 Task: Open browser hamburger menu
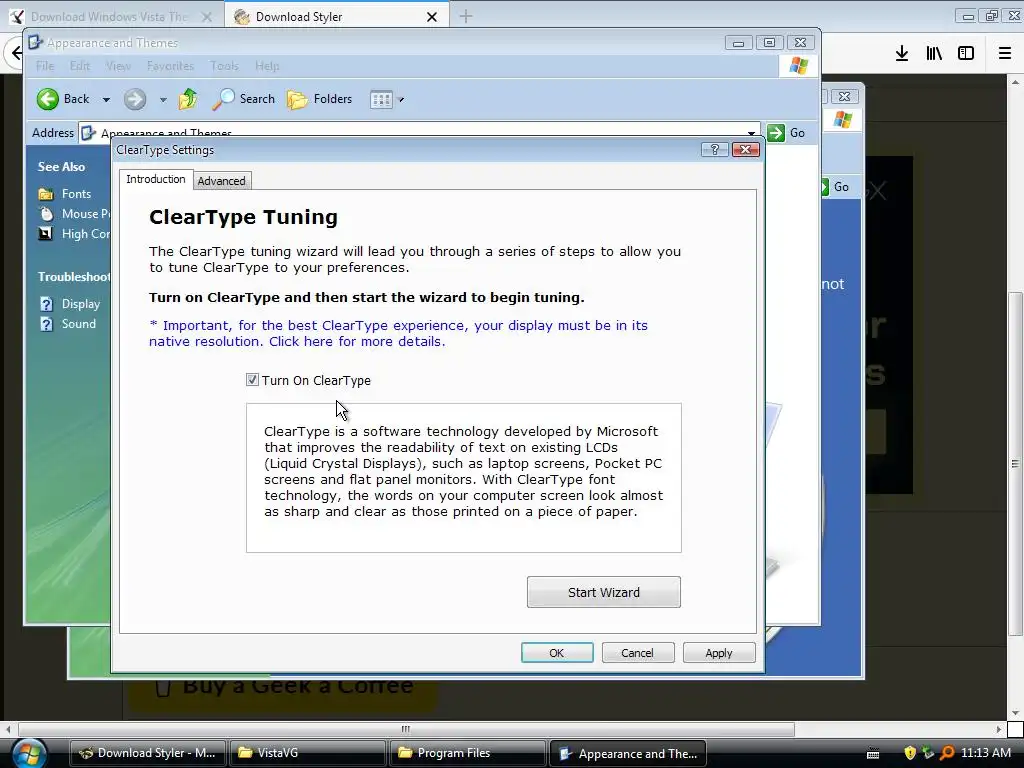pyautogui.click(x=1005, y=53)
